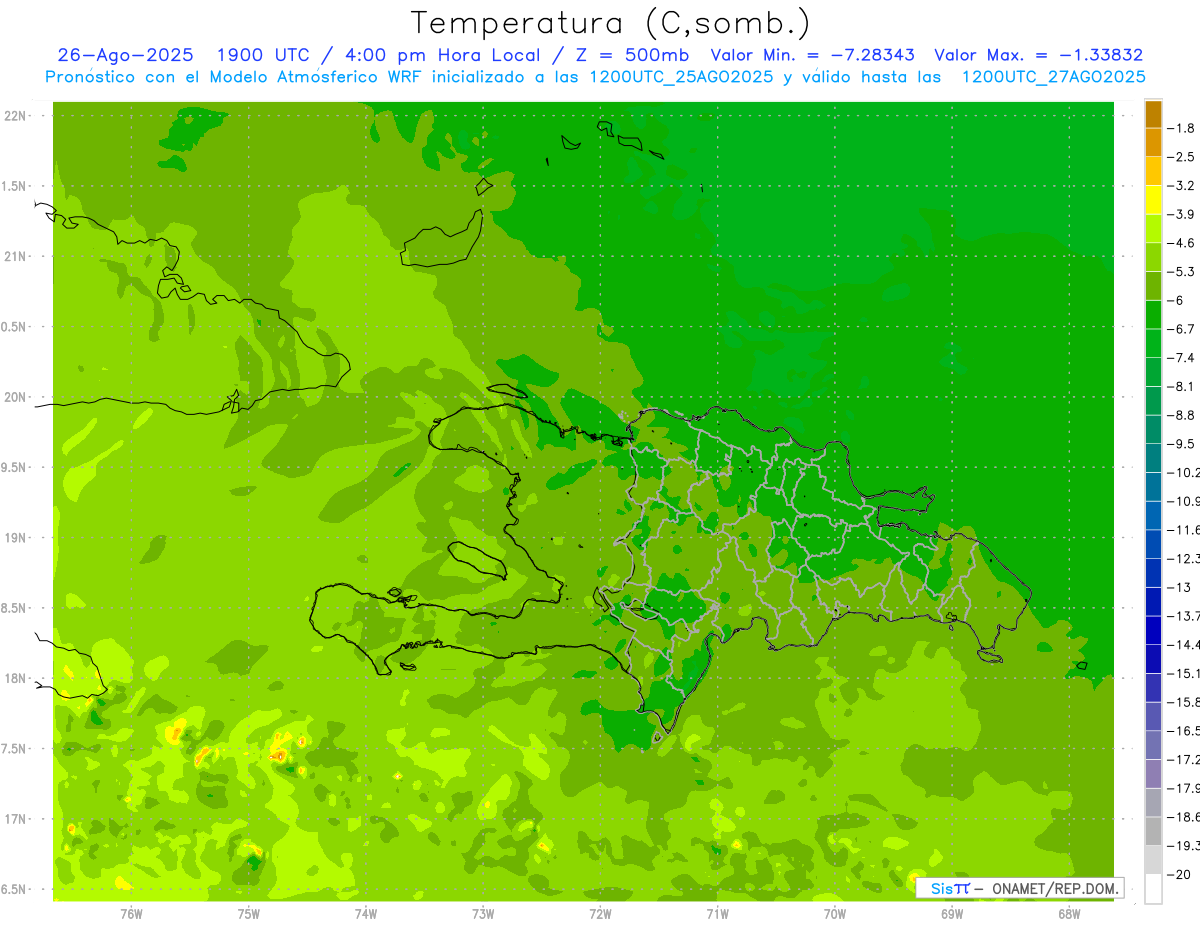
Task: Click the '-13' colorbar value
Action: (1180, 587)
